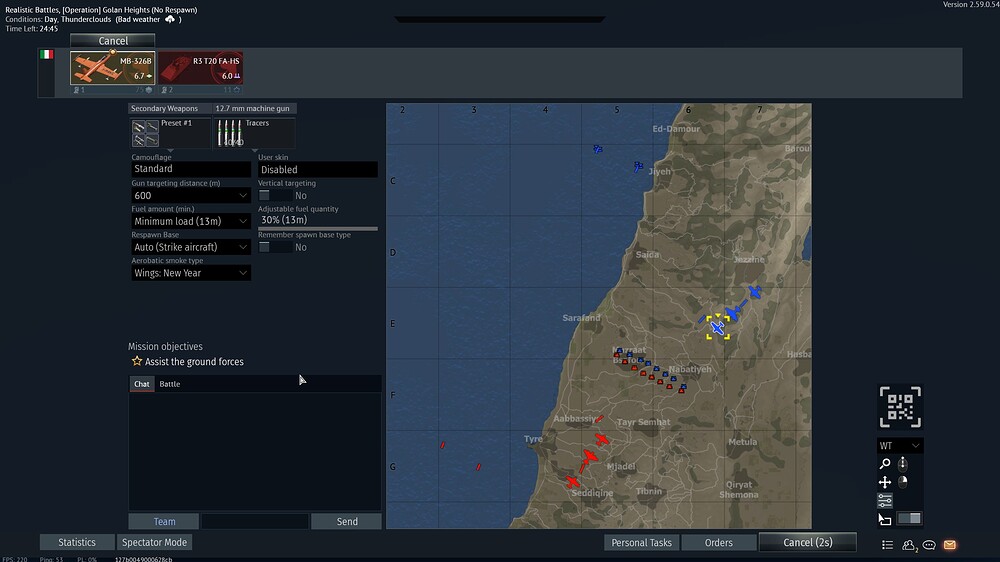Viewport: 1000px width, 562px height.
Task: Click the red aircraft marker near Tayr Semhat
Action: point(601,440)
